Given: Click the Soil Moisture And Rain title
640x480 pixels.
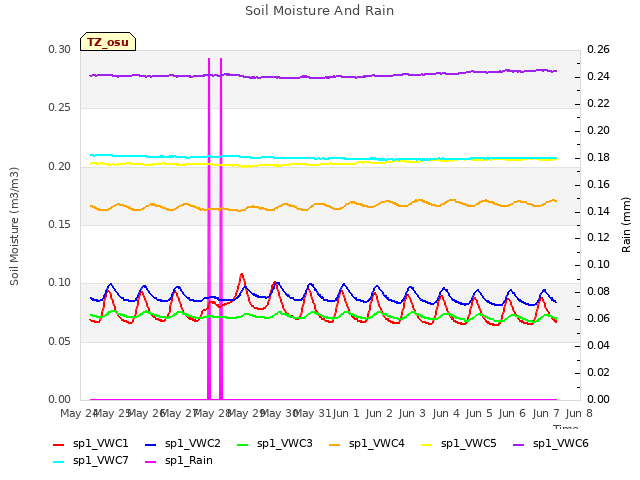Looking at the screenshot, I should (x=320, y=11).
